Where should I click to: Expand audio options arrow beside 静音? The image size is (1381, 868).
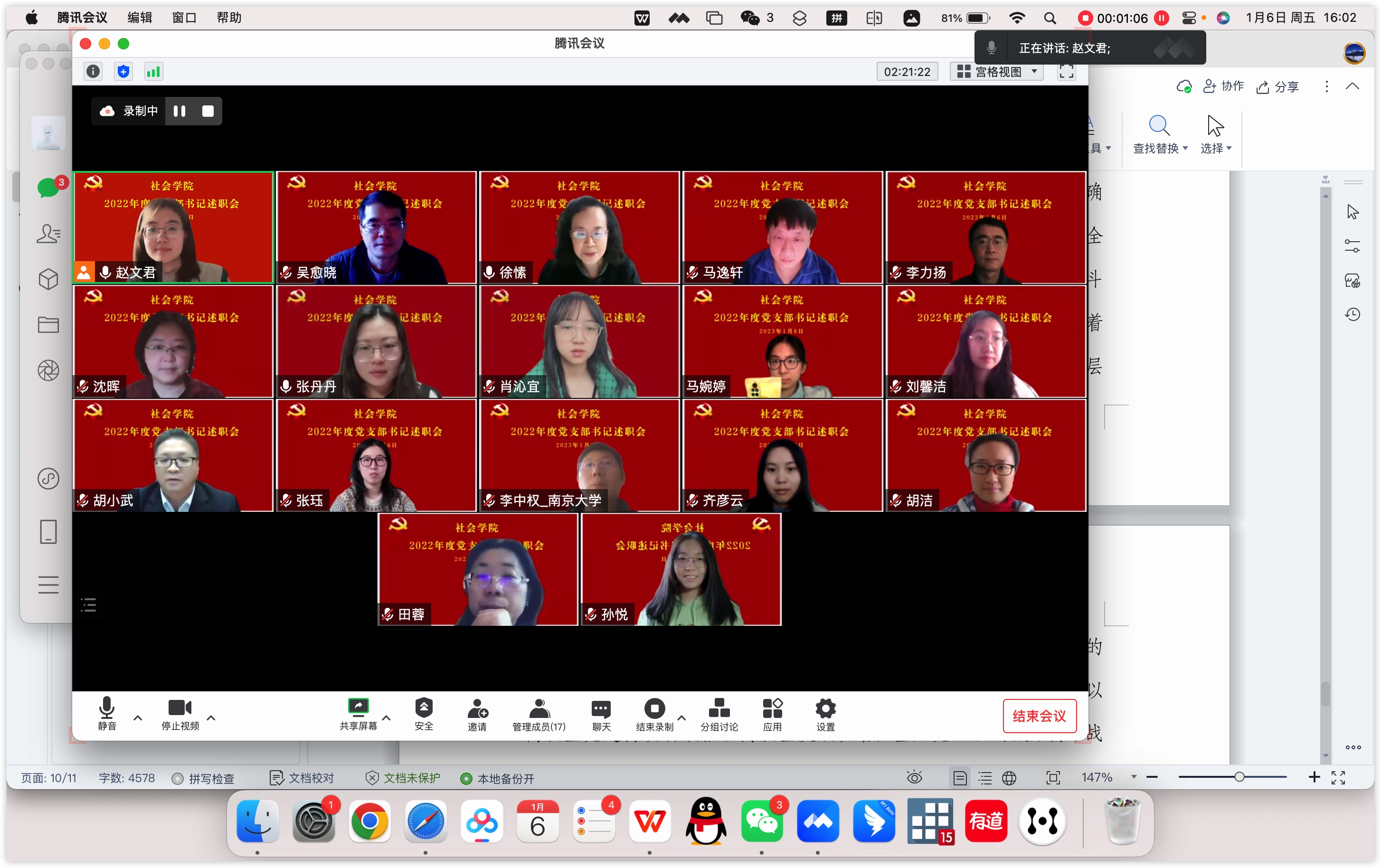[138, 717]
